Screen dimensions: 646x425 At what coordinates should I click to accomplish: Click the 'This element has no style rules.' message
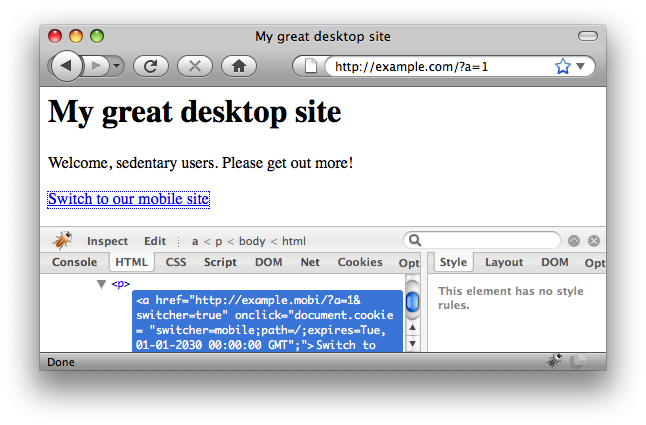pyautogui.click(x=511, y=298)
